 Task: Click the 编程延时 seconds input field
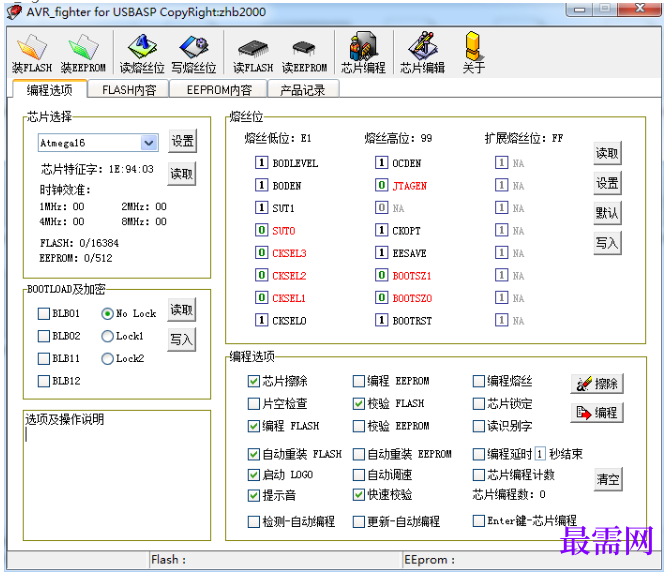(x=540, y=454)
